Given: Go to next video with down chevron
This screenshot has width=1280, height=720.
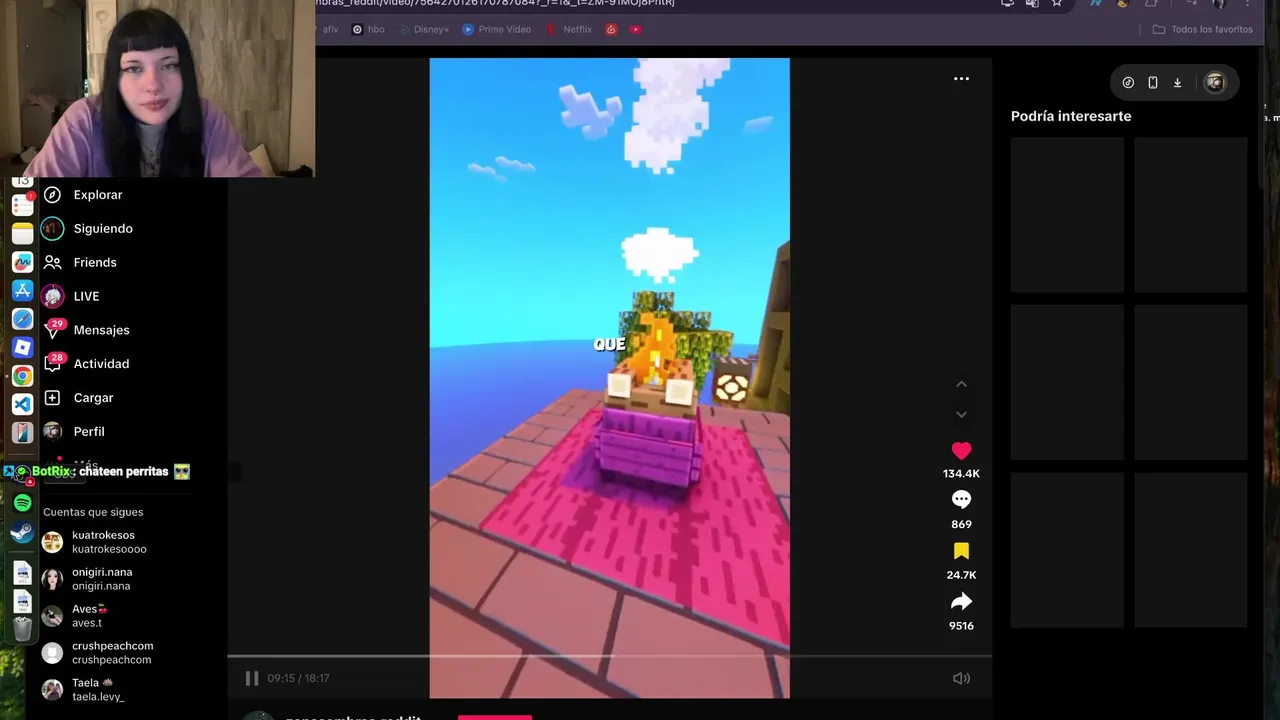Looking at the screenshot, I should click(961, 414).
